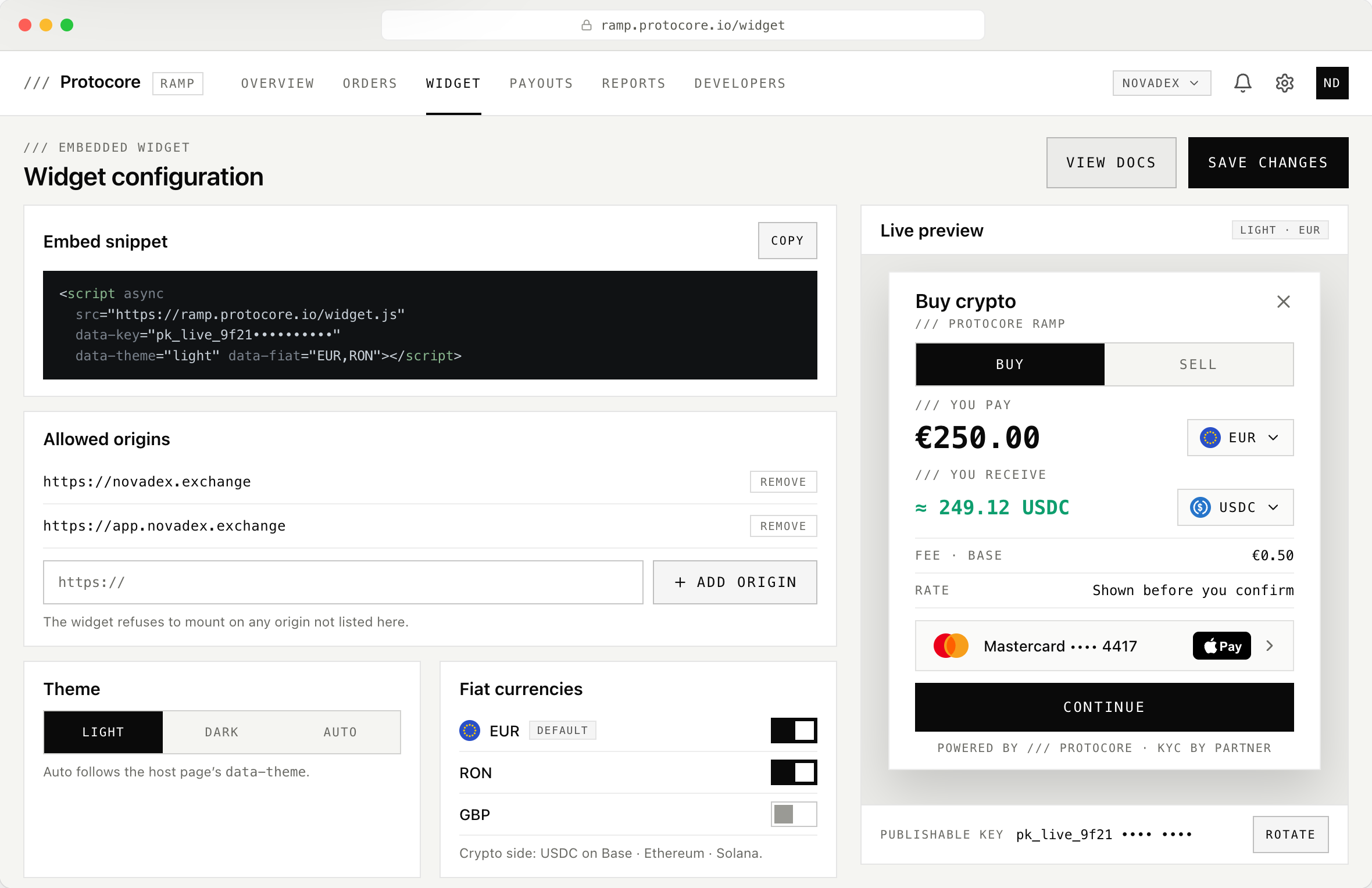Viewport: 1372px width, 888px height.
Task: Click the €0.50 fee value
Action: point(1273,556)
